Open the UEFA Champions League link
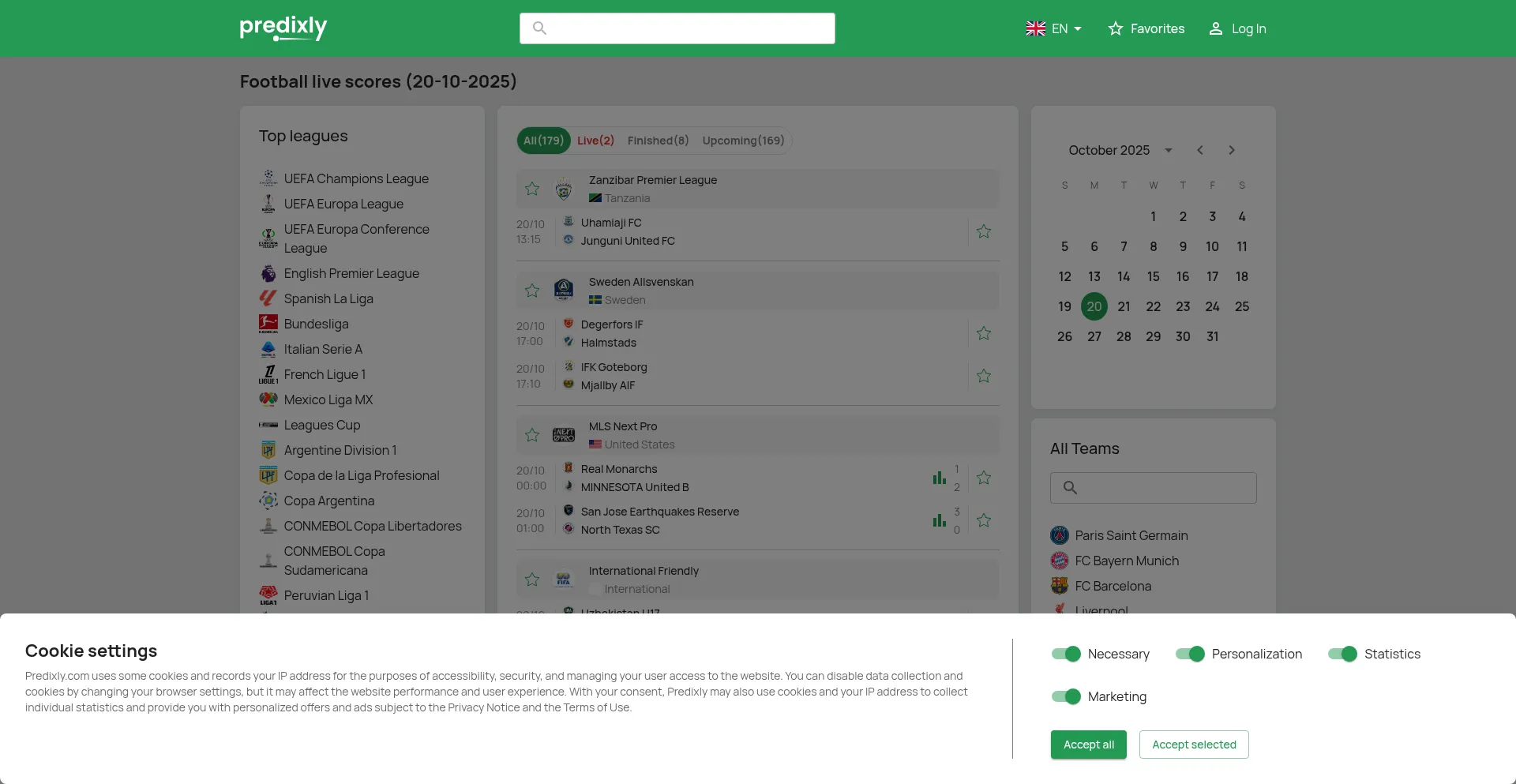This screenshot has height=784, width=1516. 356,178
